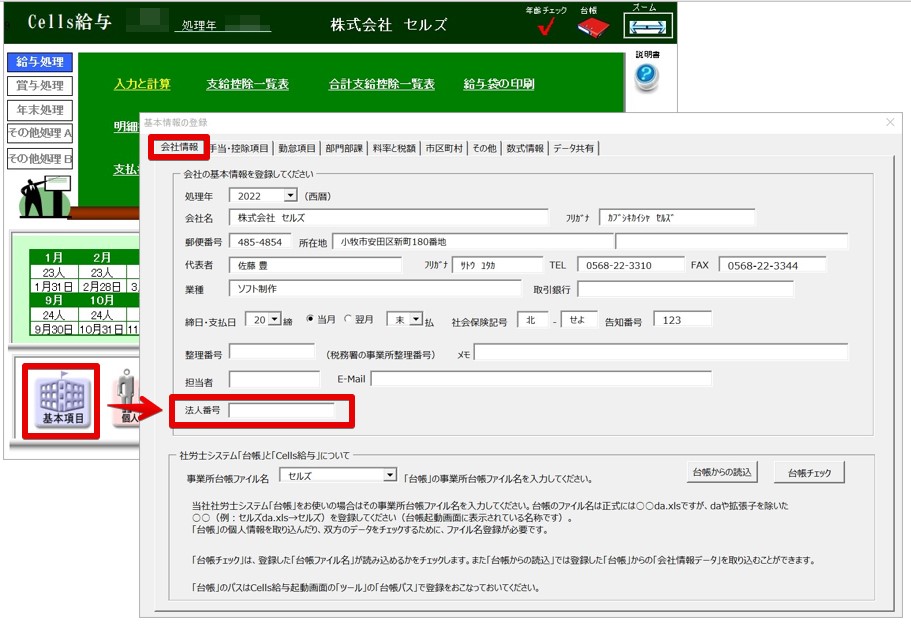Open the 支払日 末 dropdown

[416, 319]
